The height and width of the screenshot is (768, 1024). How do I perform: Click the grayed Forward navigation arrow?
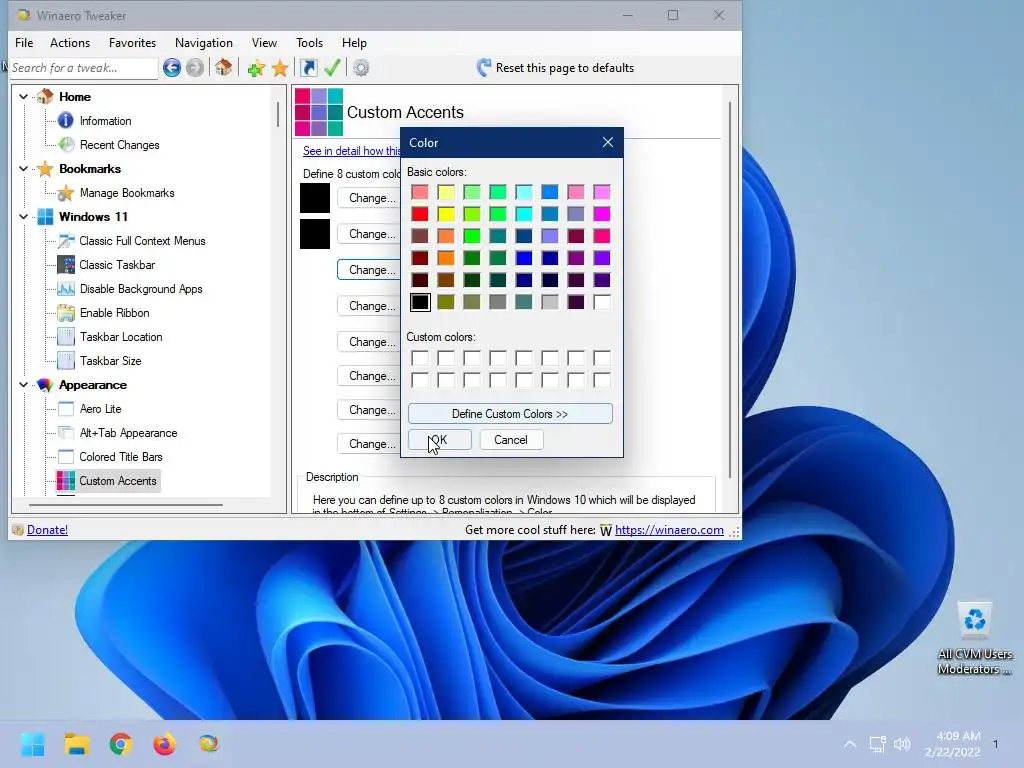click(x=195, y=67)
